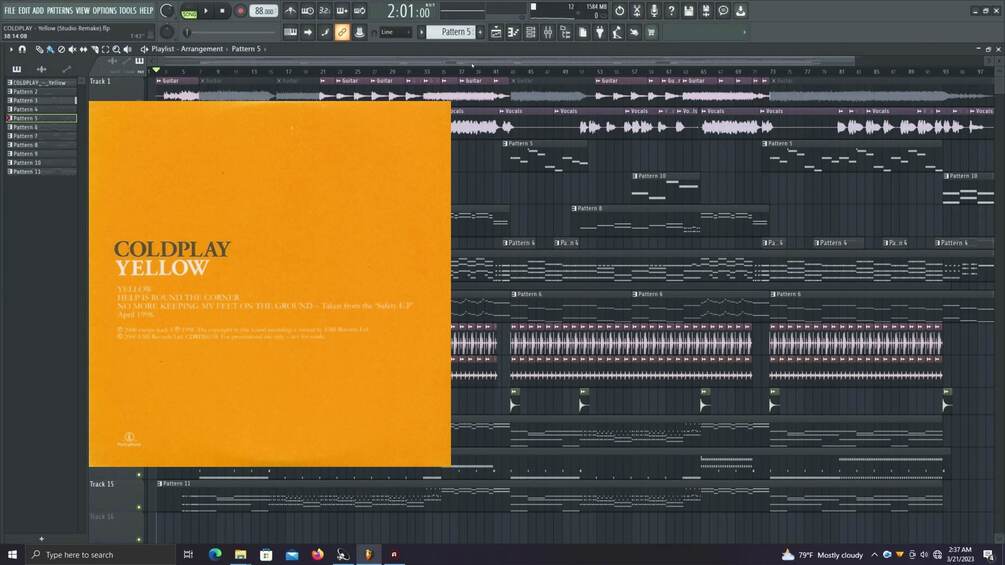
Task: Select Pattern 10 in the picker list
Action: pyautogui.click(x=41, y=163)
